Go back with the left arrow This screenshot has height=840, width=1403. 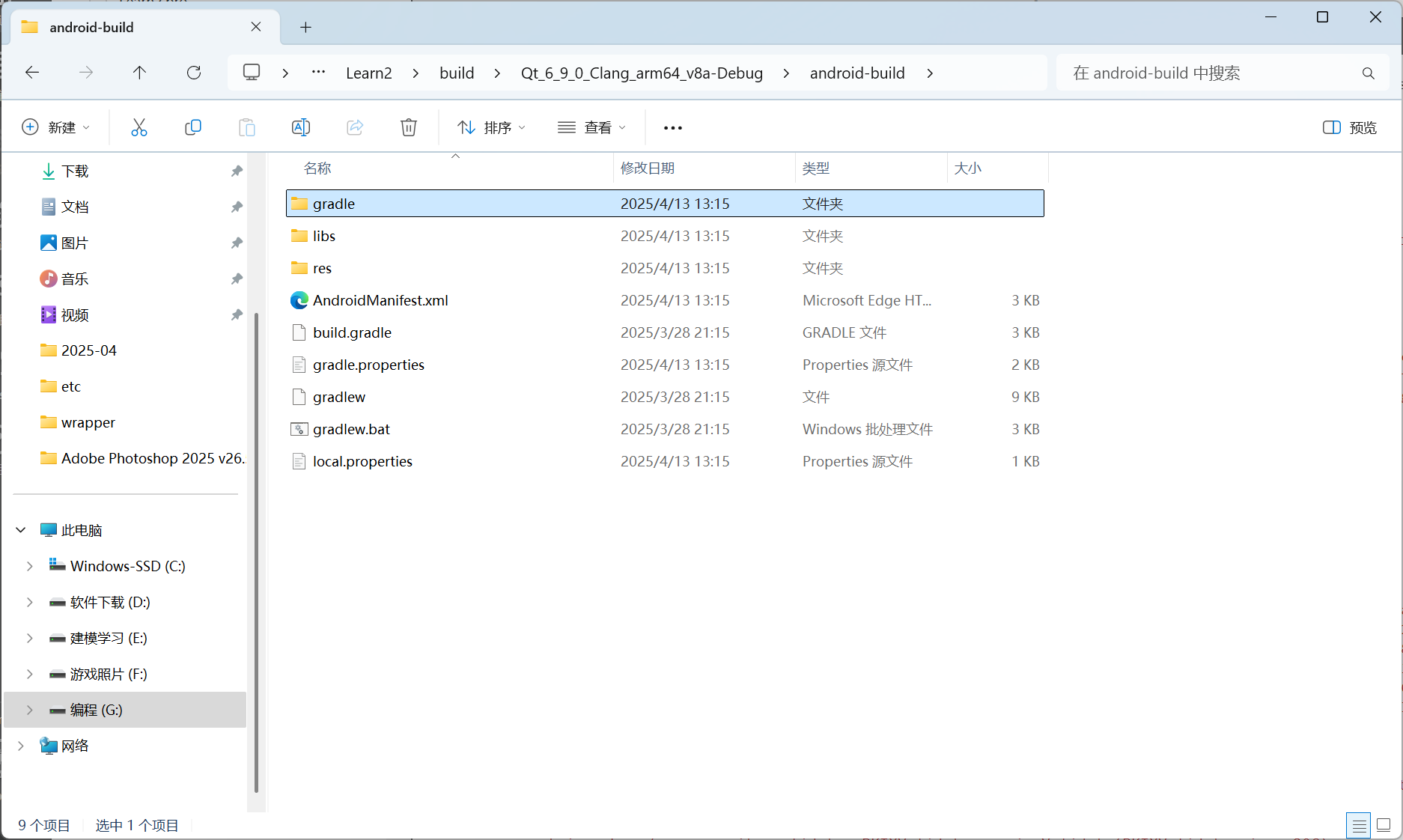pyautogui.click(x=32, y=73)
